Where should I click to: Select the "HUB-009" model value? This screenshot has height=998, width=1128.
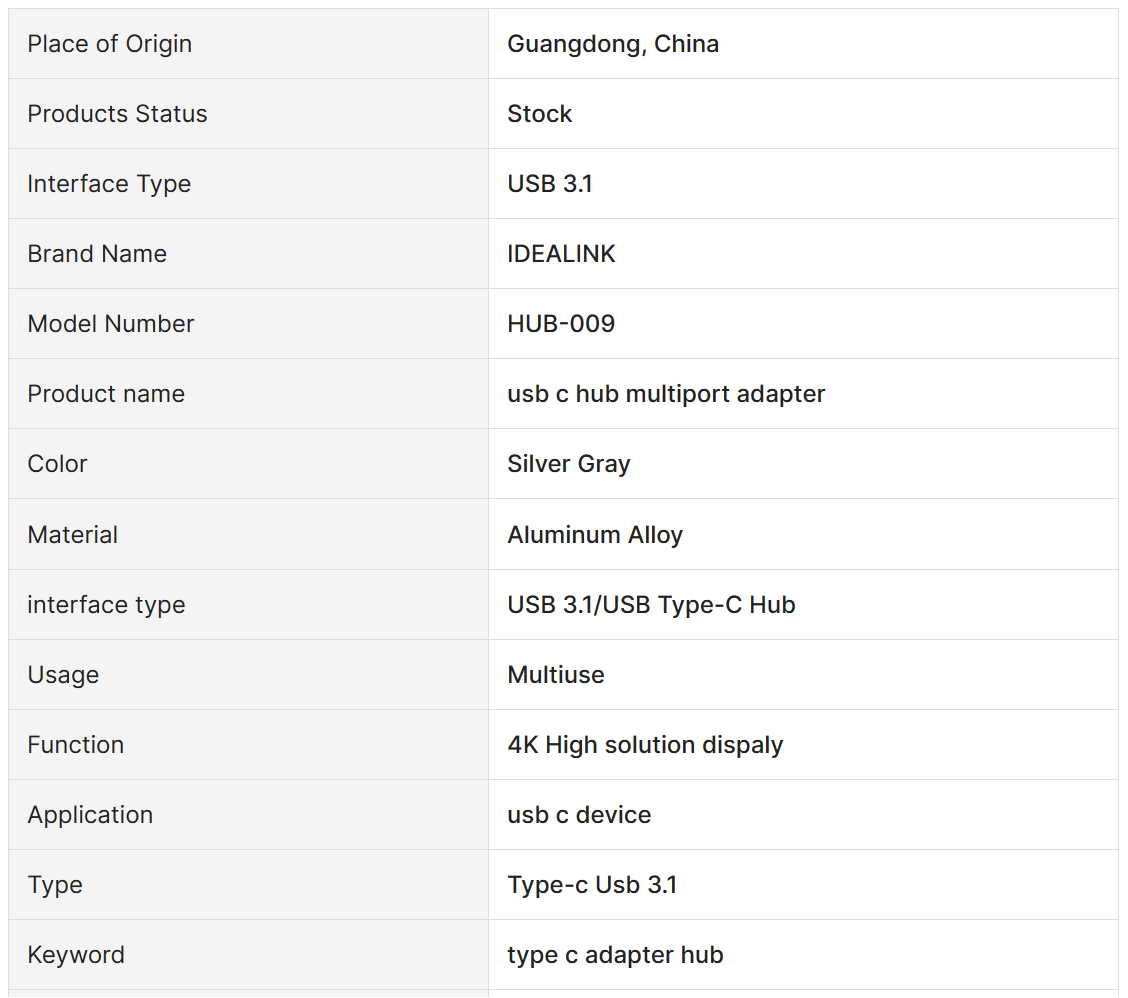click(561, 324)
